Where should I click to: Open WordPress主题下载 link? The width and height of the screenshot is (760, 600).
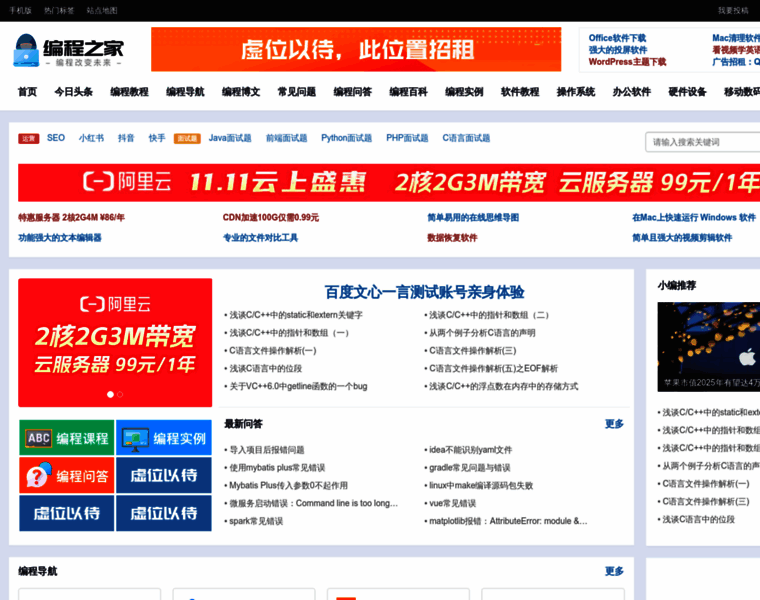coord(627,62)
